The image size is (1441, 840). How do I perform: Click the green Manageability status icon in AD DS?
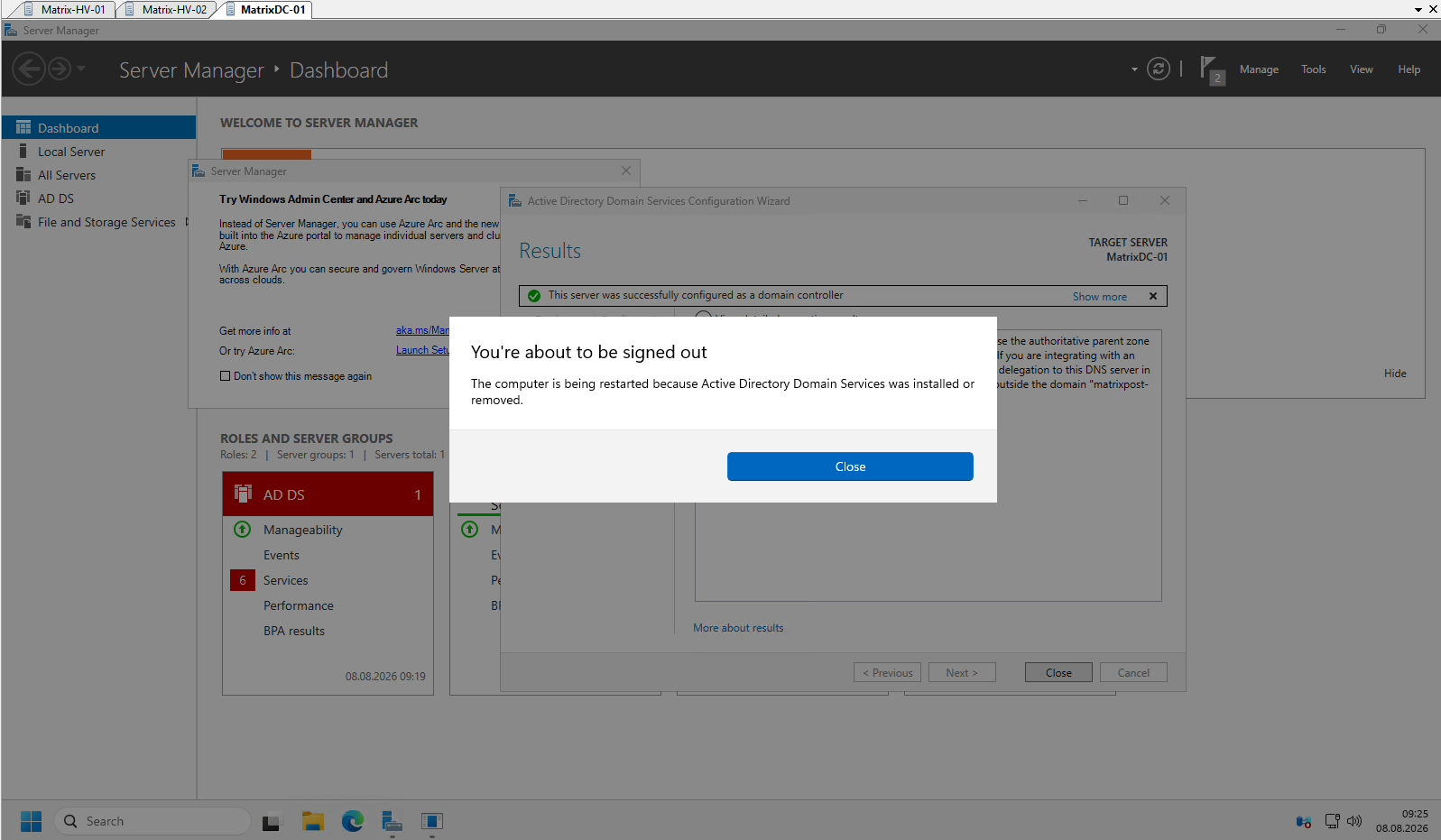pos(242,530)
